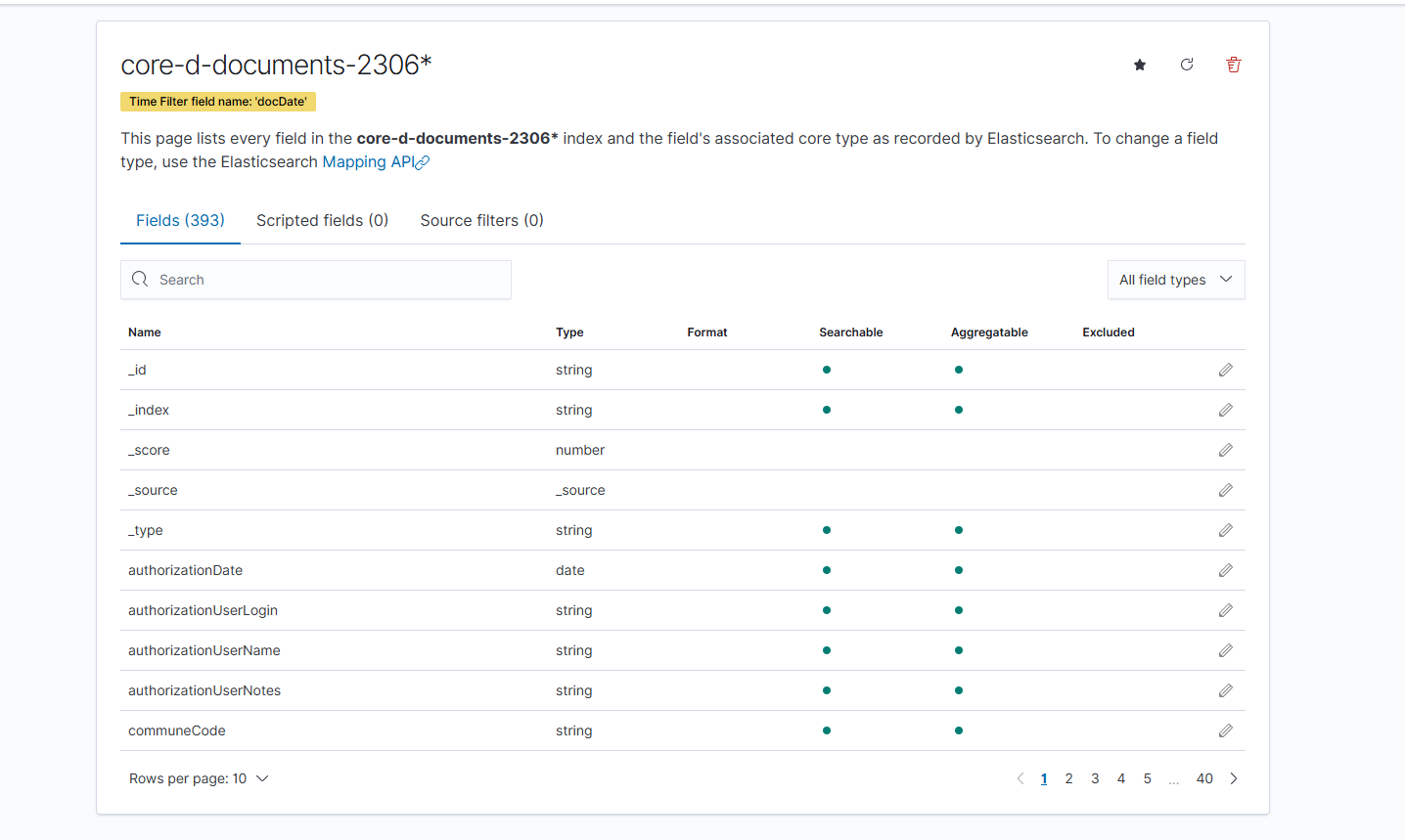Delete index pattern with trash icon
This screenshot has height=840, width=1405.
[1234, 65]
